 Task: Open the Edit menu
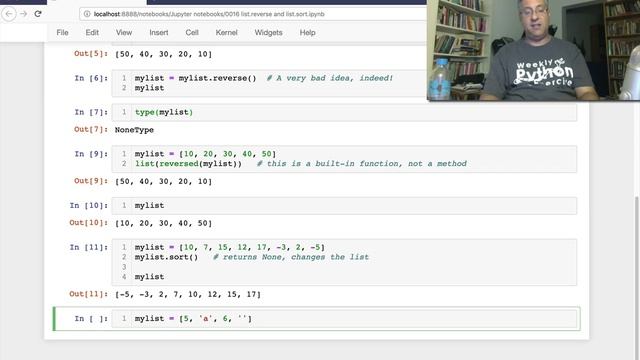point(92,33)
